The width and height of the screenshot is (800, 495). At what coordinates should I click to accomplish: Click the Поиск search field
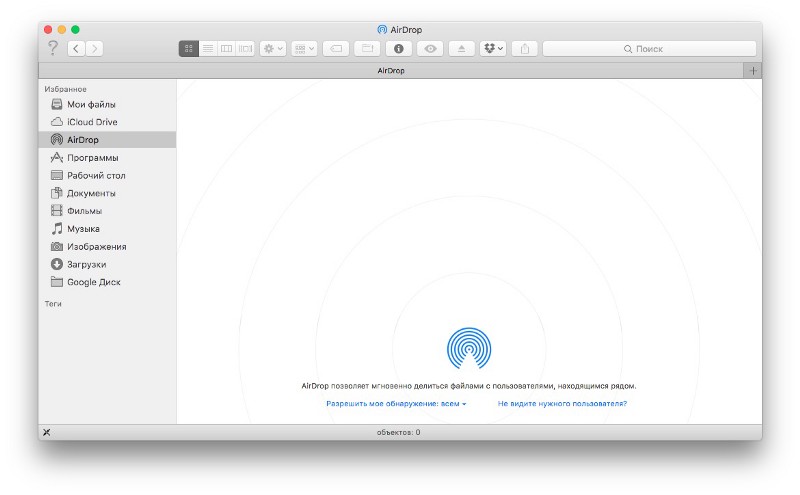tap(649, 48)
